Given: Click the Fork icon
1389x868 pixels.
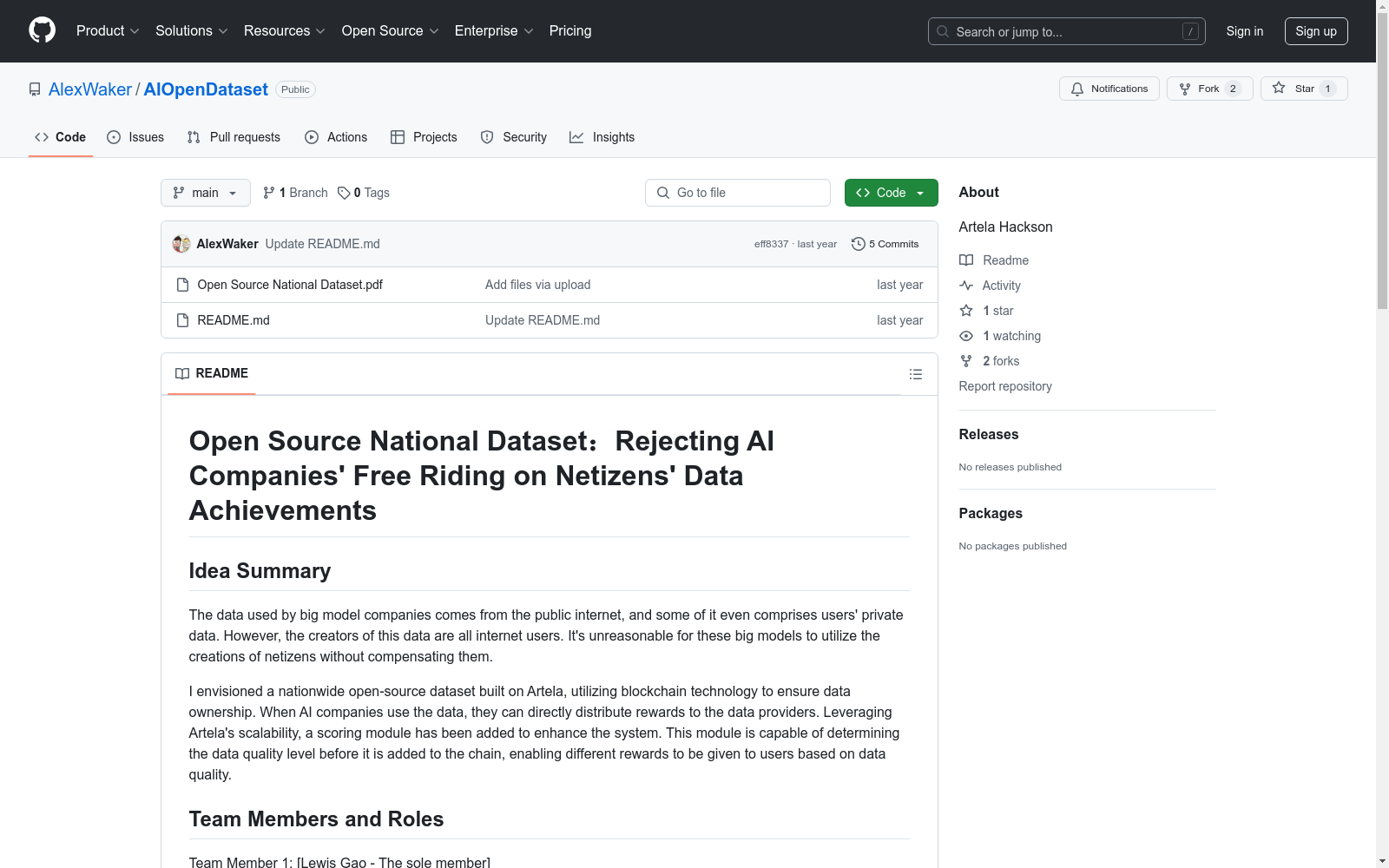Looking at the screenshot, I should (1185, 89).
